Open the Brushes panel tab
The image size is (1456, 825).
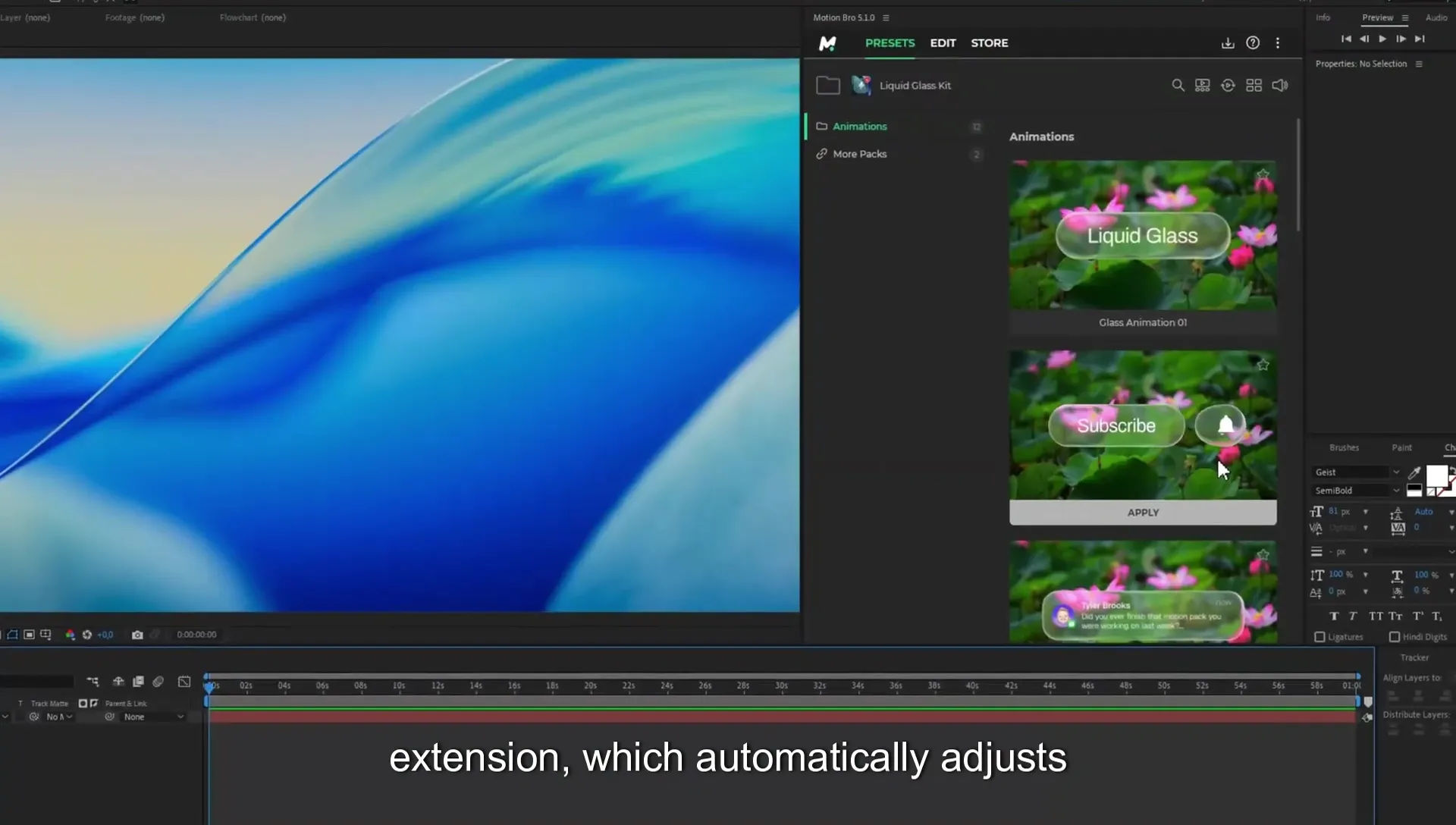(1344, 448)
